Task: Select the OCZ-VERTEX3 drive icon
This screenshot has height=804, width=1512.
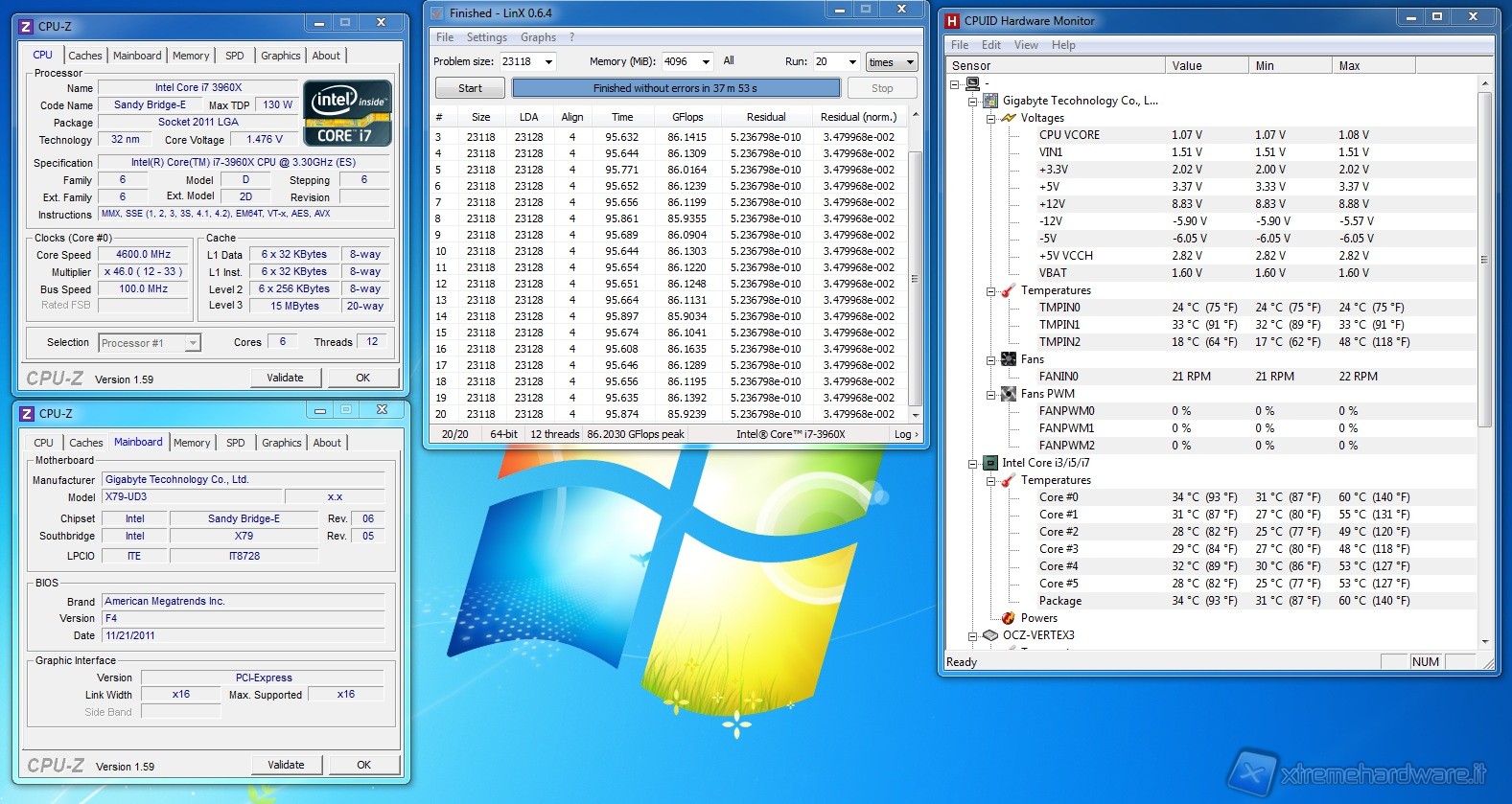Action: pyautogui.click(x=990, y=635)
